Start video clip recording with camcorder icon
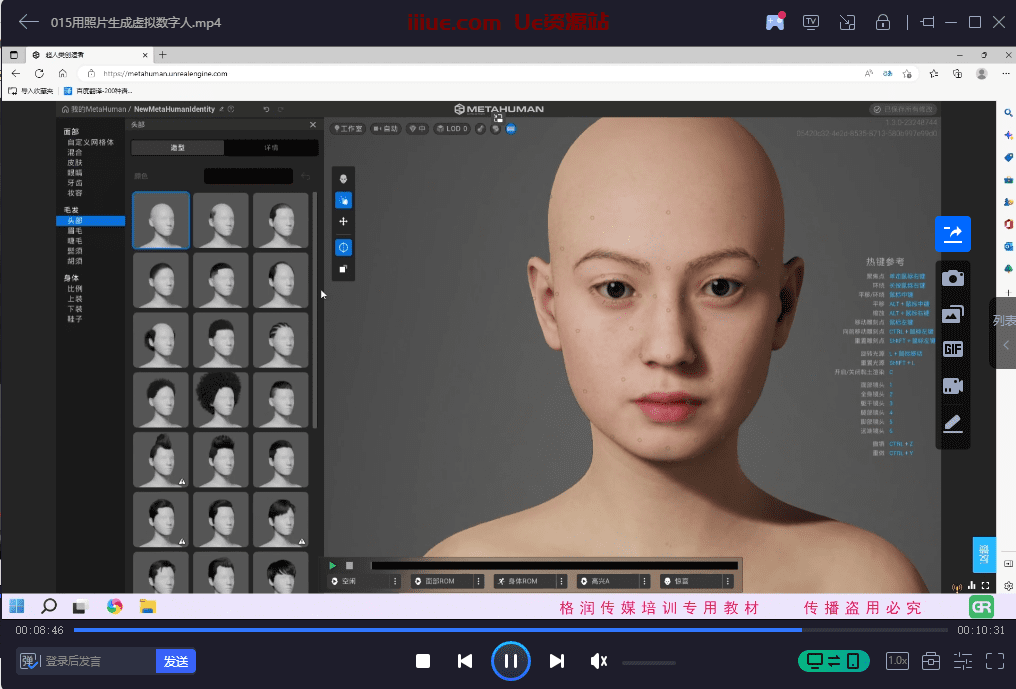This screenshot has height=689, width=1016. pyautogui.click(x=953, y=386)
